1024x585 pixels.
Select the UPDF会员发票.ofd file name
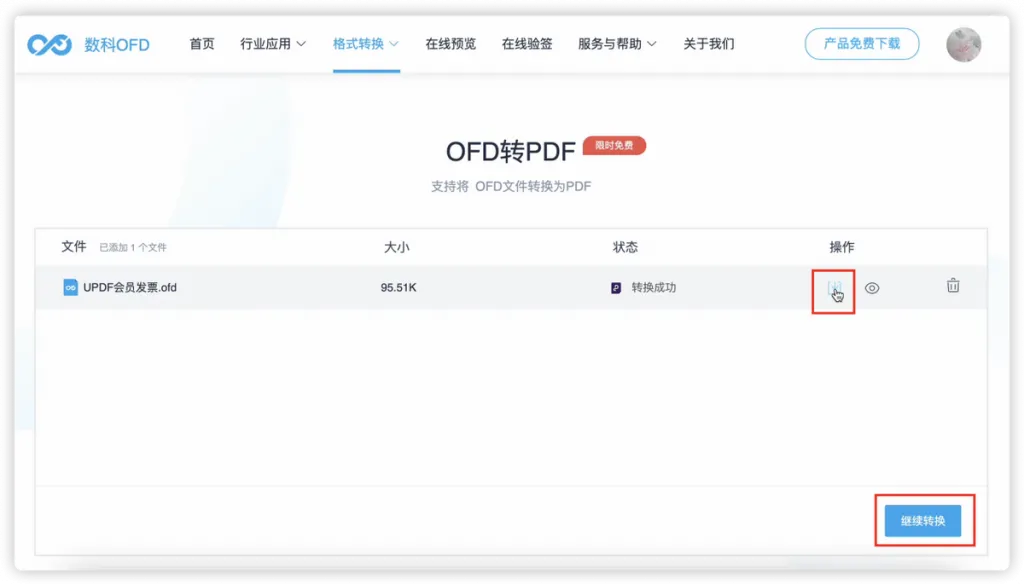click(130, 287)
